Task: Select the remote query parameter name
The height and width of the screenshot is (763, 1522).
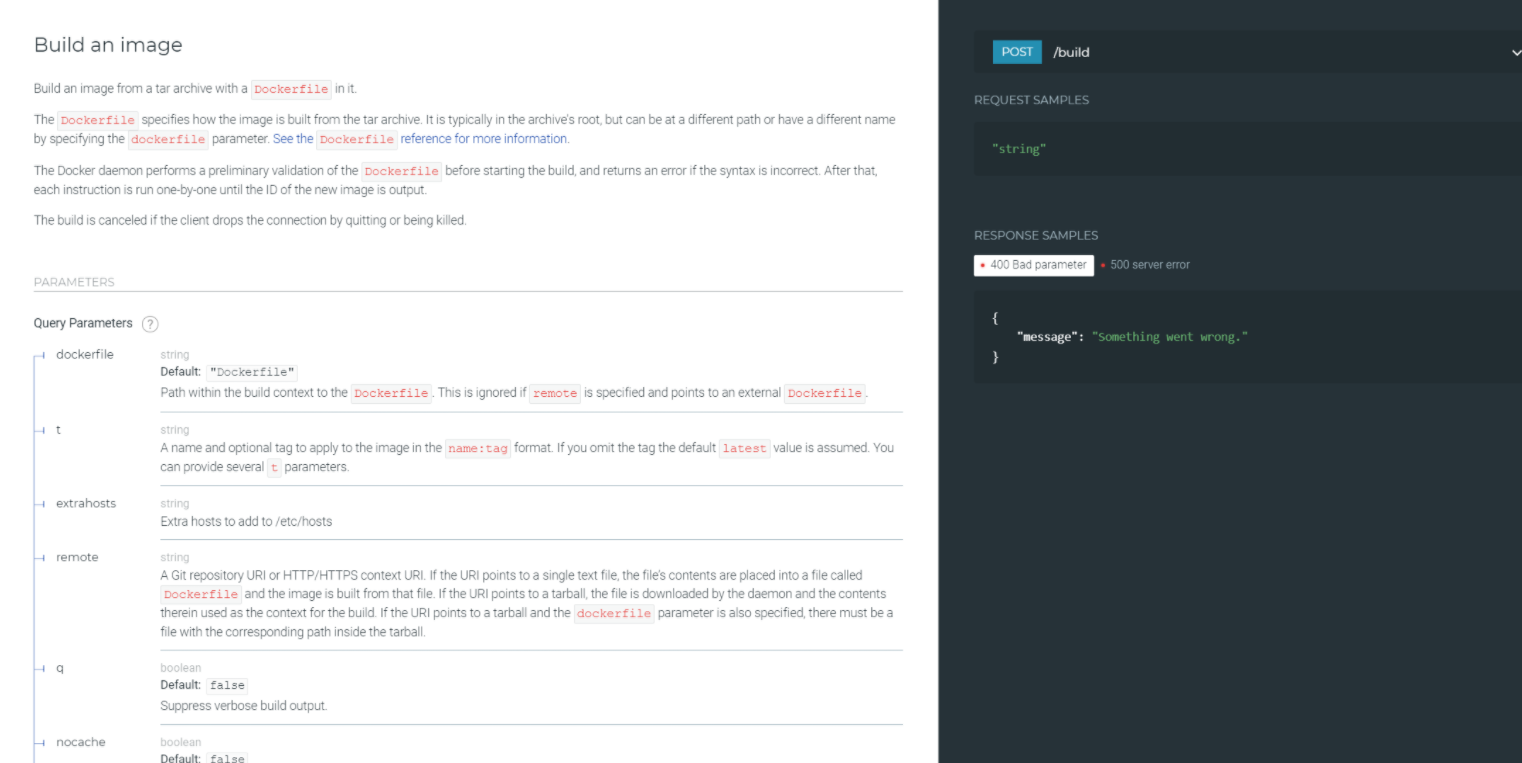Action: [77, 557]
